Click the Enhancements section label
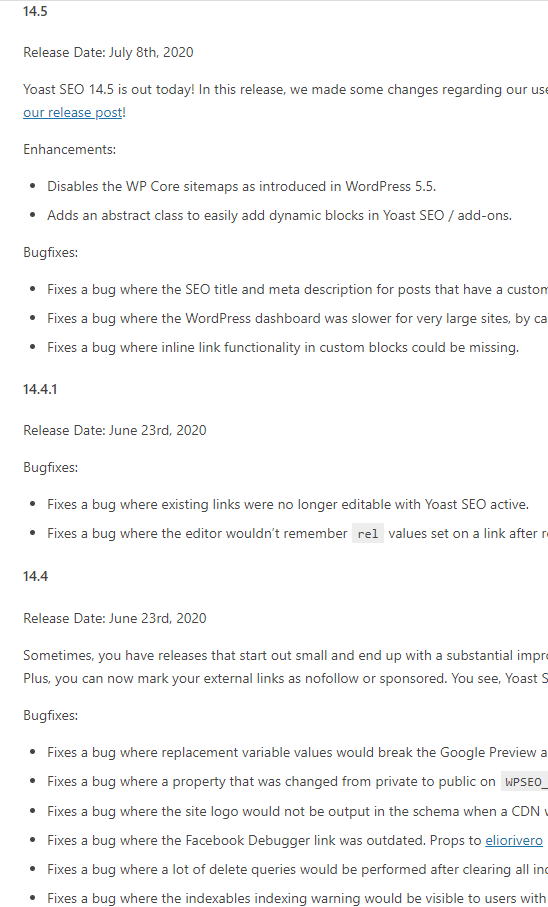 click(x=69, y=149)
